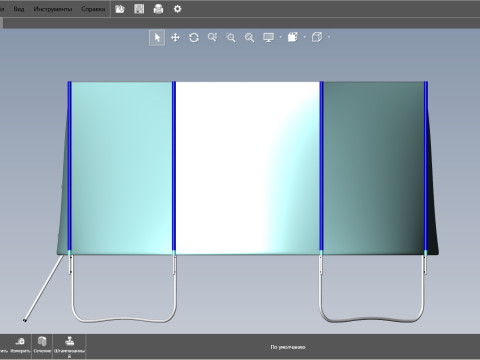480x360 pixels.
Task: Expand the display monitor dropdown arrow
Action: tap(280, 37)
